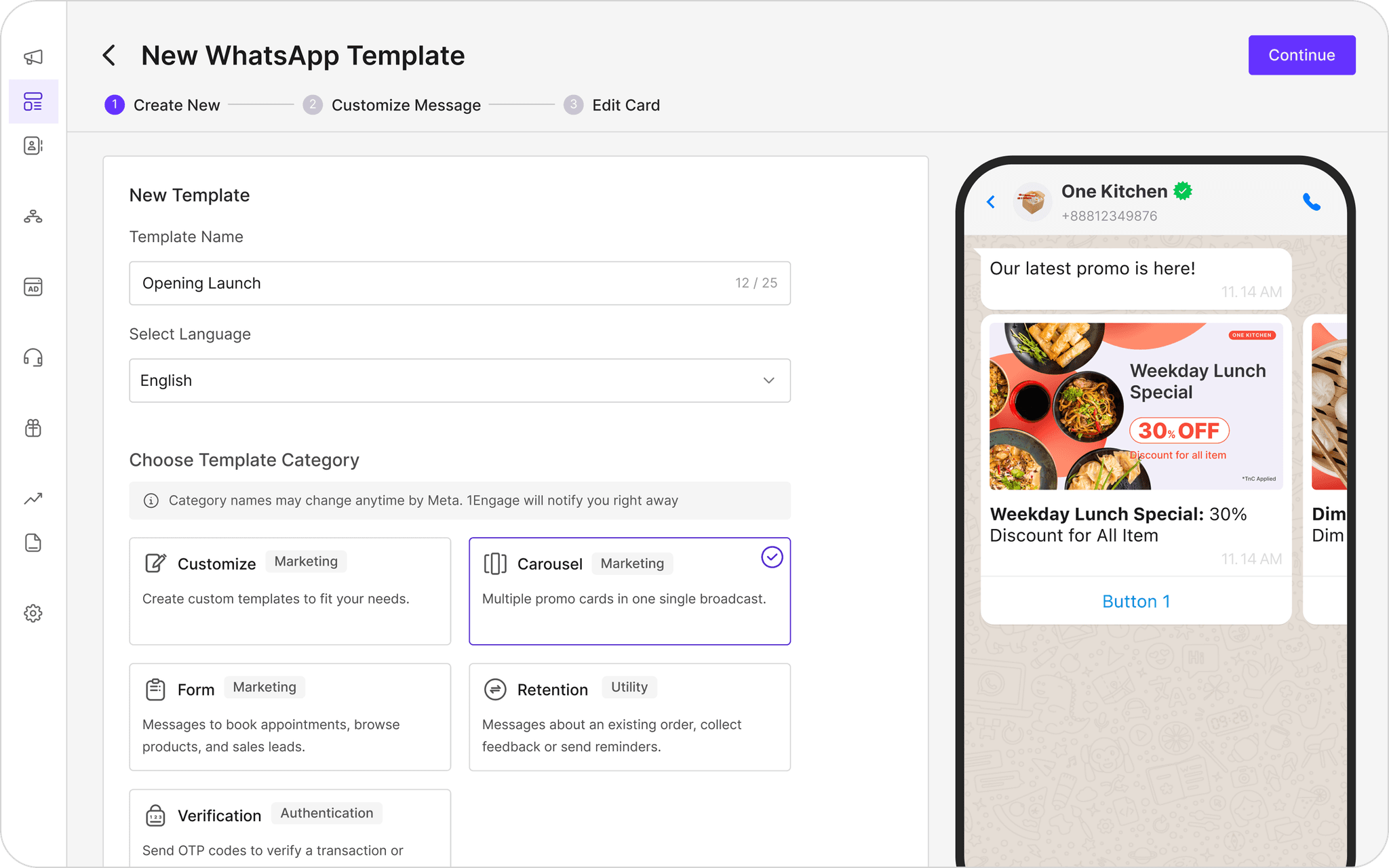Image resolution: width=1389 pixels, height=868 pixels.
Task: Open the contacts icon in sidebar
Action: tap(33, 145)
